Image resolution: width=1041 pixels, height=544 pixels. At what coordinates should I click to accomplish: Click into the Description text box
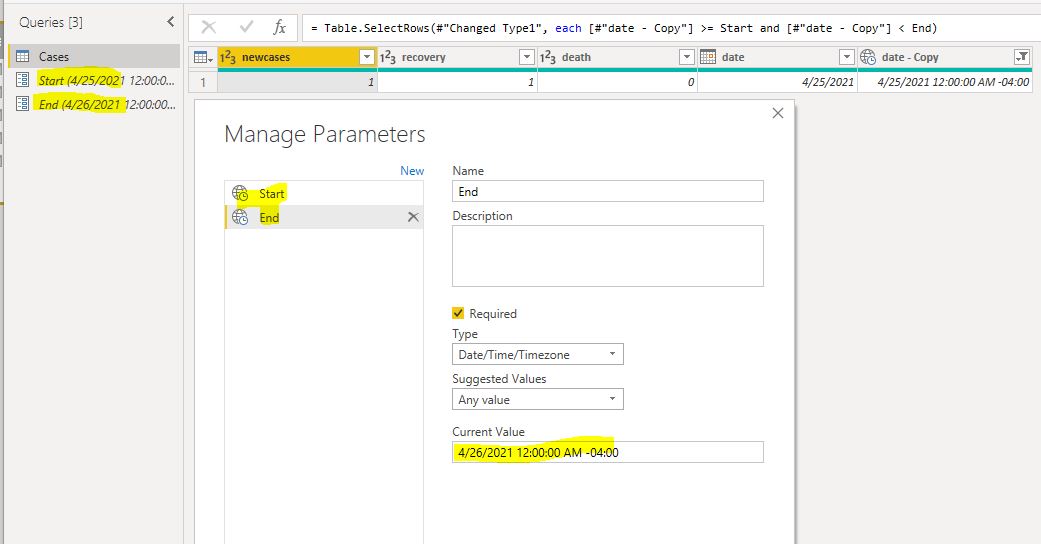(607, 256)
